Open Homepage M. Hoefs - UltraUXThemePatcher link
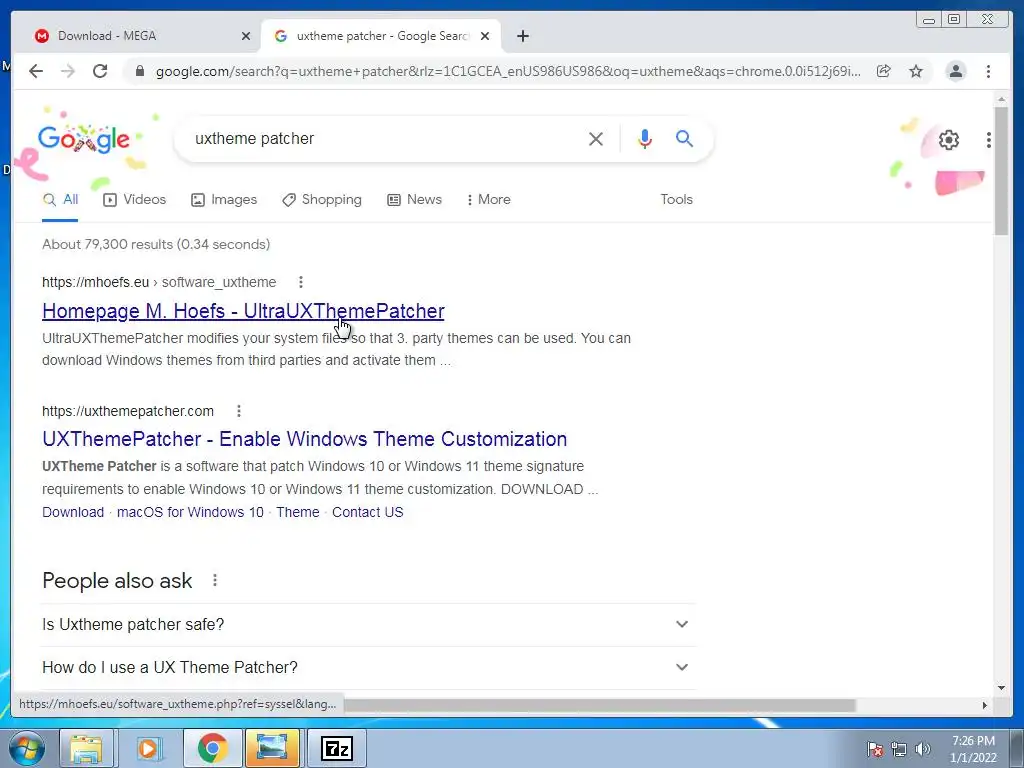This screenshot has width=1024, height=768. click(x=243, y=312)
